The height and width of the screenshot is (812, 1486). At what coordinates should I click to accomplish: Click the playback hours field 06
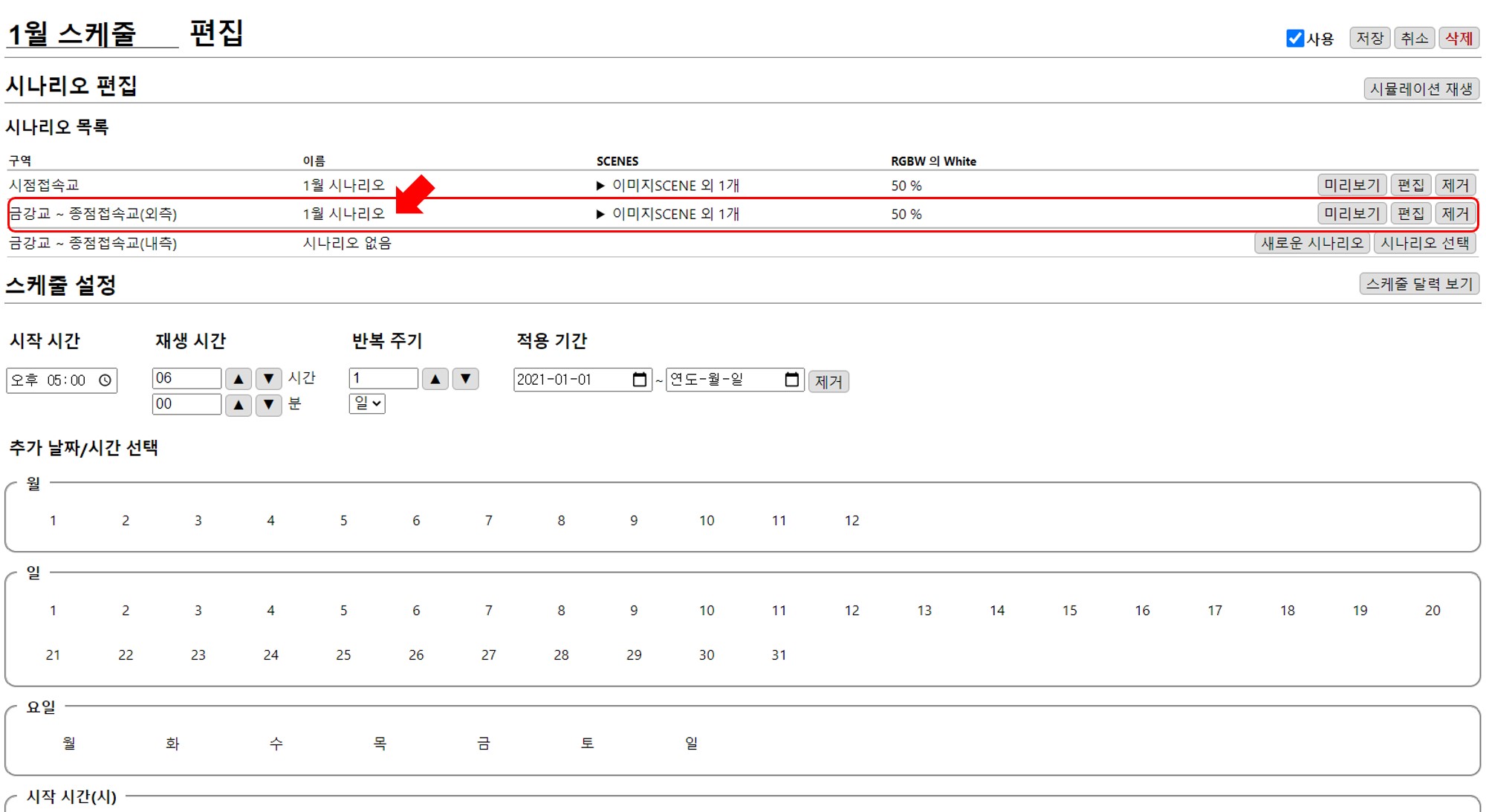(x=186, y=378)
